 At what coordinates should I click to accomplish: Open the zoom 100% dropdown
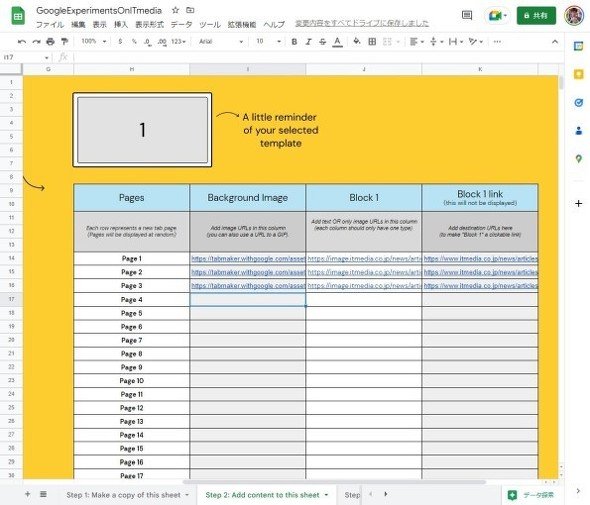94,41
